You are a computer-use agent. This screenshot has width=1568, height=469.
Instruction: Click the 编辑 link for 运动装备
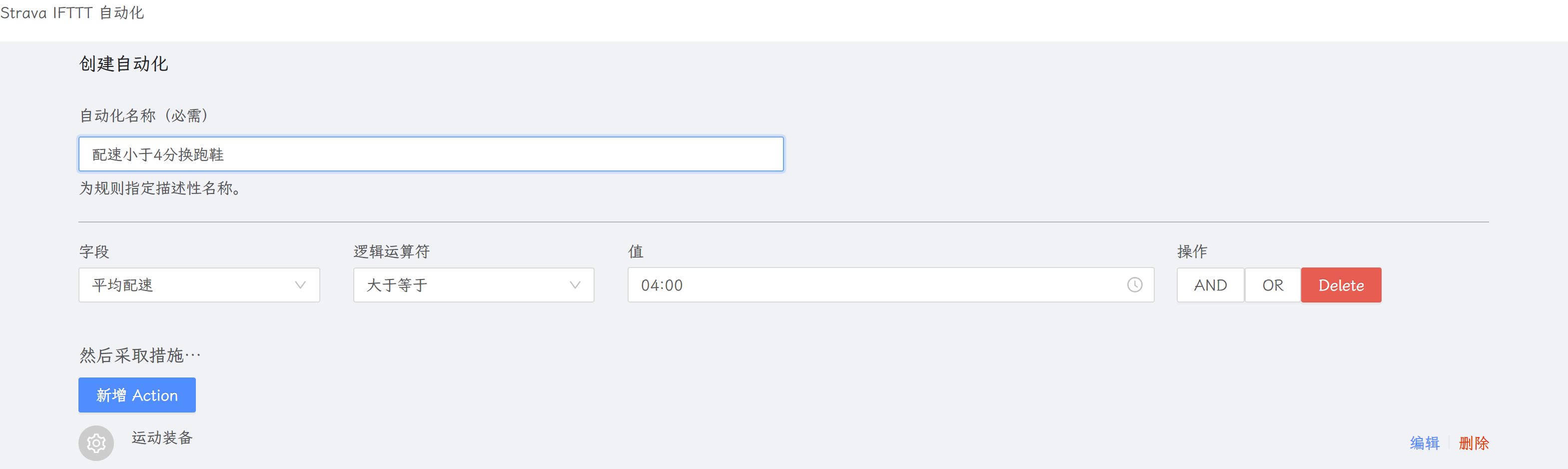click(1425, 443)
